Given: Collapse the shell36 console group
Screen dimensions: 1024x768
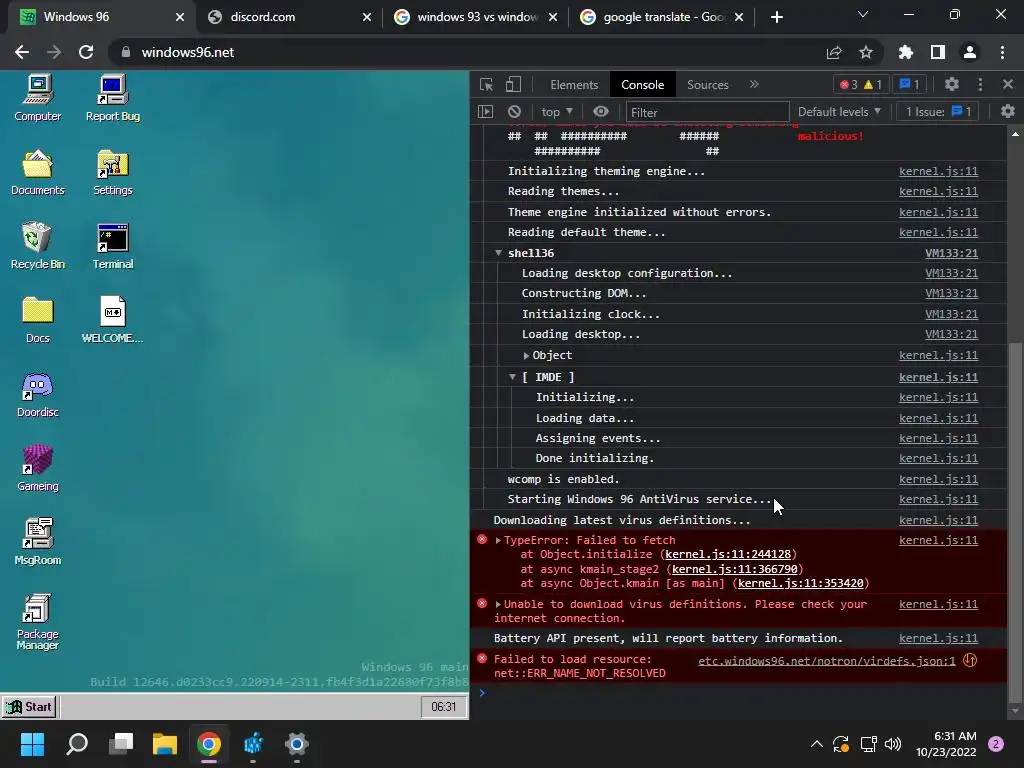Looking at the screenshot, I should click(x=498, y=253).
